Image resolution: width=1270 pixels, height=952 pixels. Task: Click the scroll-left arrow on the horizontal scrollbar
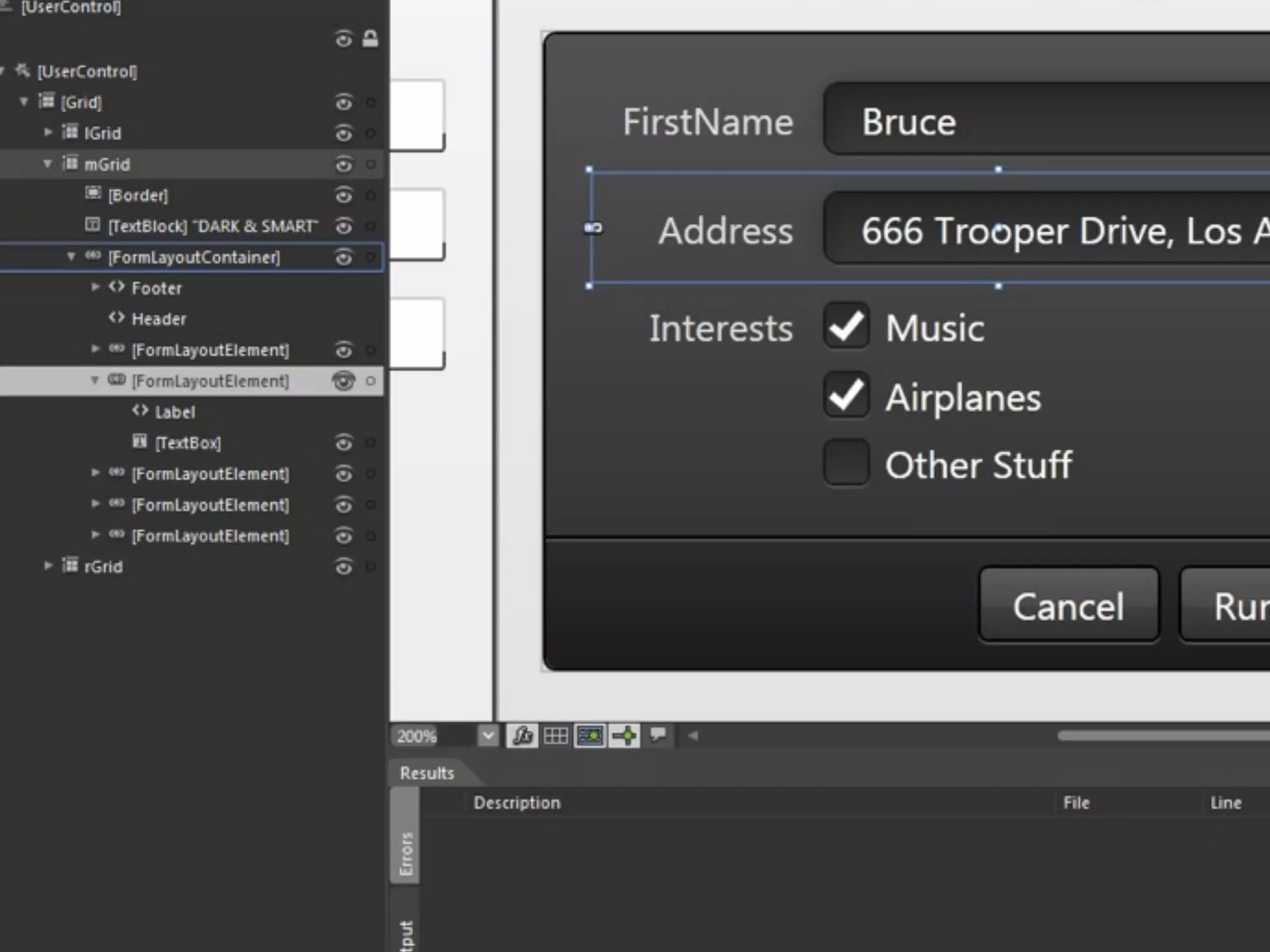point(693,736)
